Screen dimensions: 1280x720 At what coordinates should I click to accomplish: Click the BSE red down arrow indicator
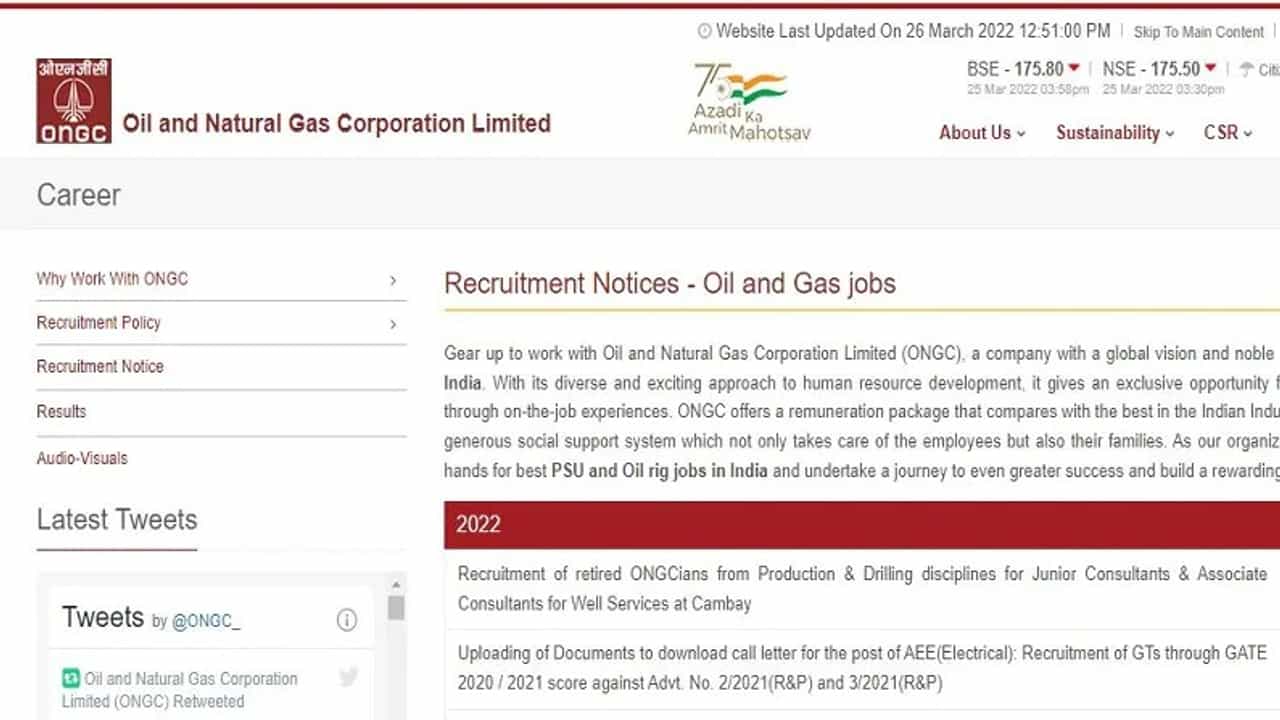tap(1074, 69)
